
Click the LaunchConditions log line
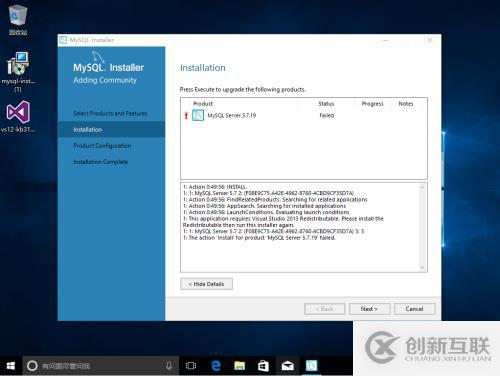coord(266,212)
